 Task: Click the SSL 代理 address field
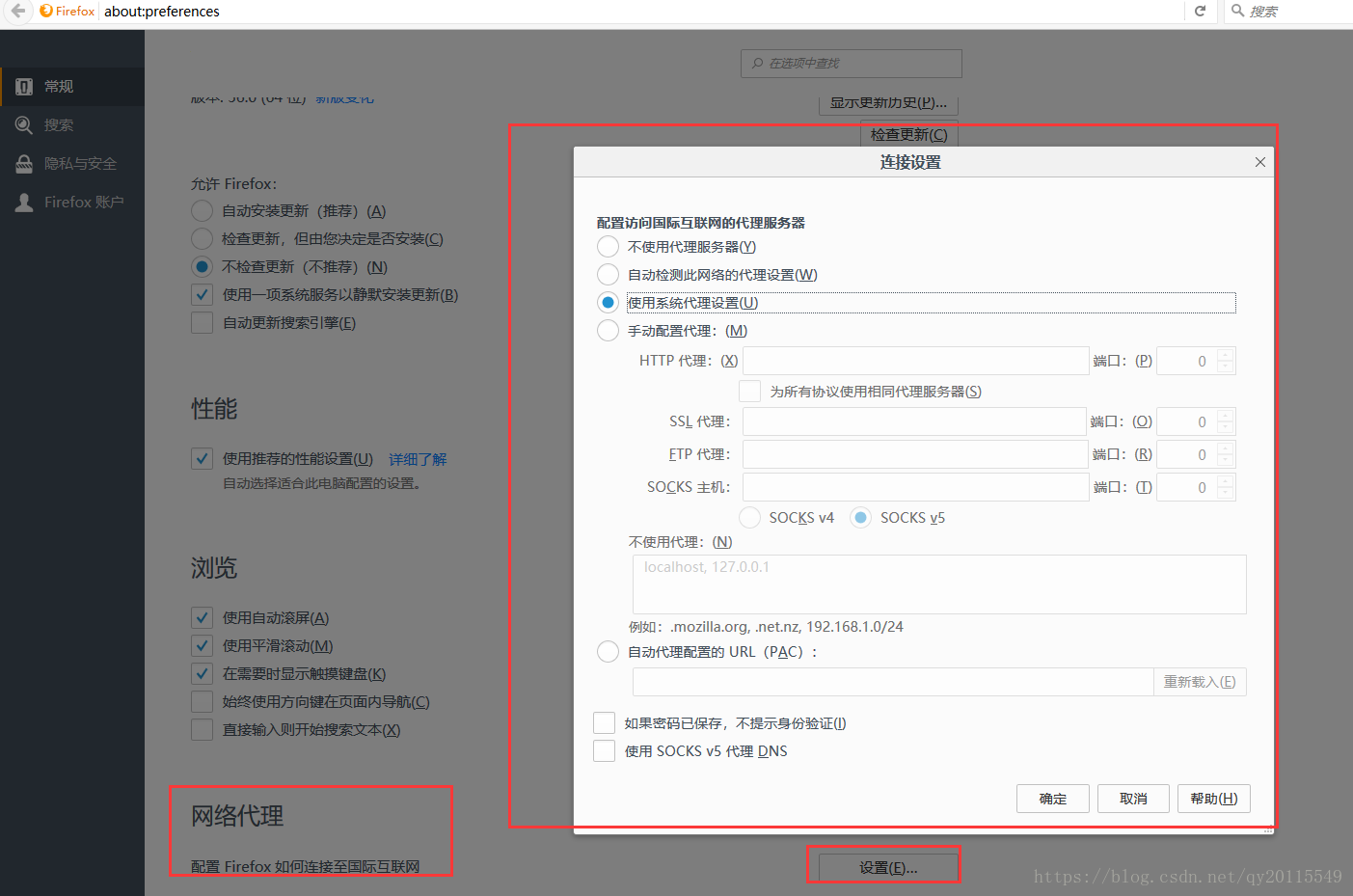[x=916, y=421]
